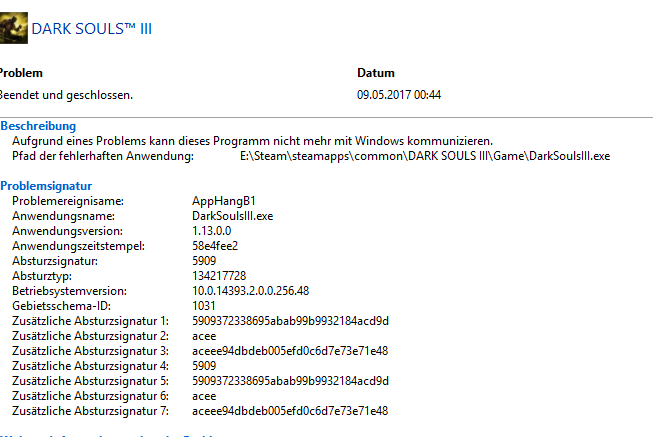Click the Problemsignatur section heading
The height and width of the screenshot is (437, 653).
coord(46,186)
